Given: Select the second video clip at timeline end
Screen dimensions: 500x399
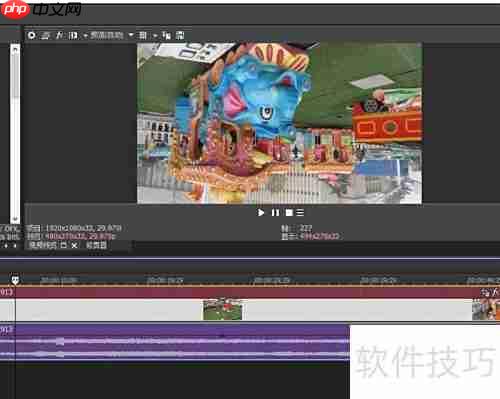Looking at the screenshot, I should coord(486,310).
